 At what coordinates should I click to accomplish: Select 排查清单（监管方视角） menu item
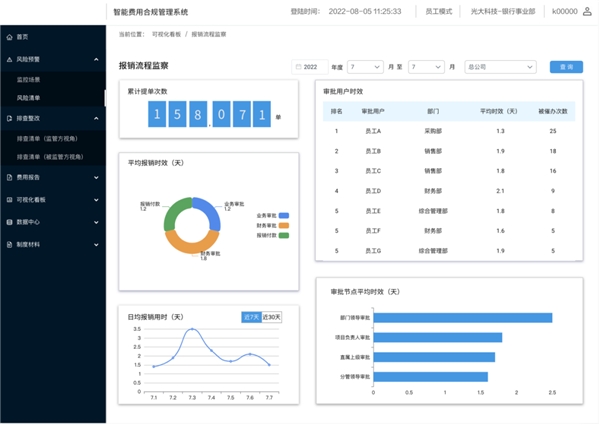49,138
